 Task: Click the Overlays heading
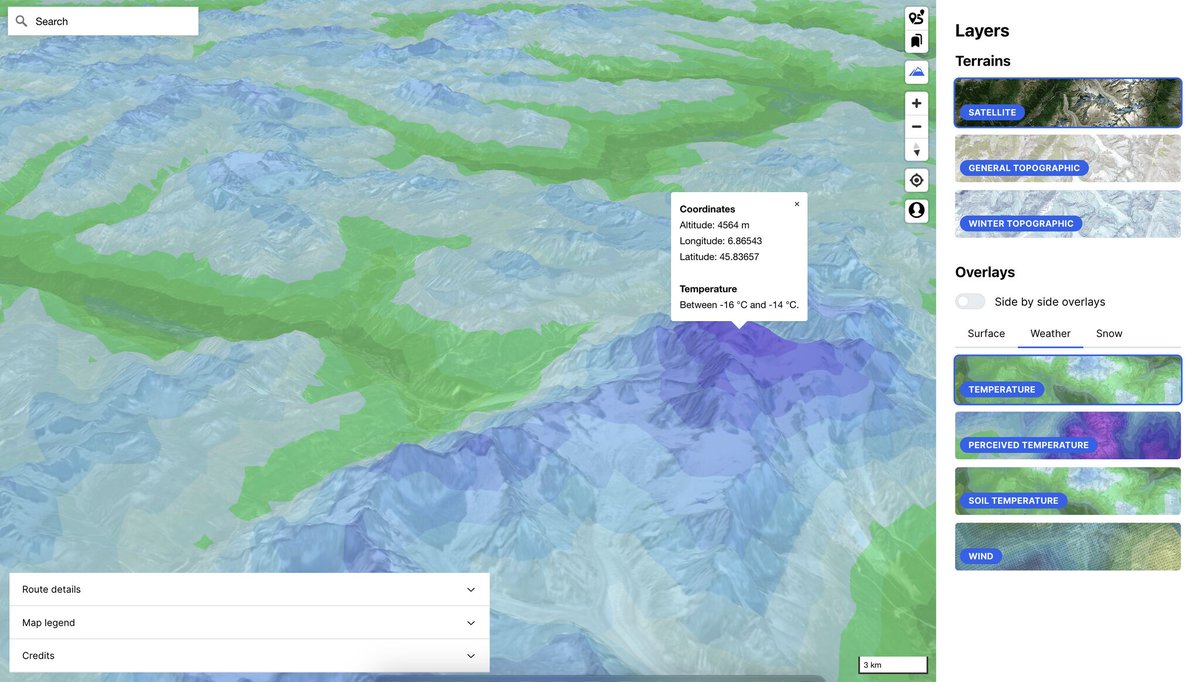pyautogui.click(x=985, y=272)
